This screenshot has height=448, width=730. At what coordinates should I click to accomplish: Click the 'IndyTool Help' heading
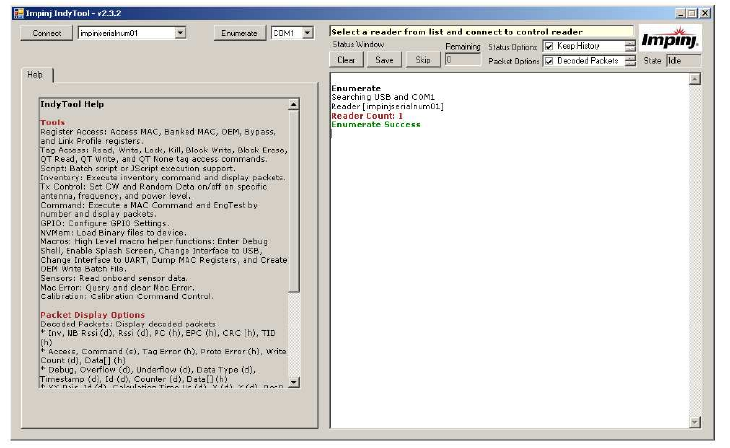click(72, 104)
